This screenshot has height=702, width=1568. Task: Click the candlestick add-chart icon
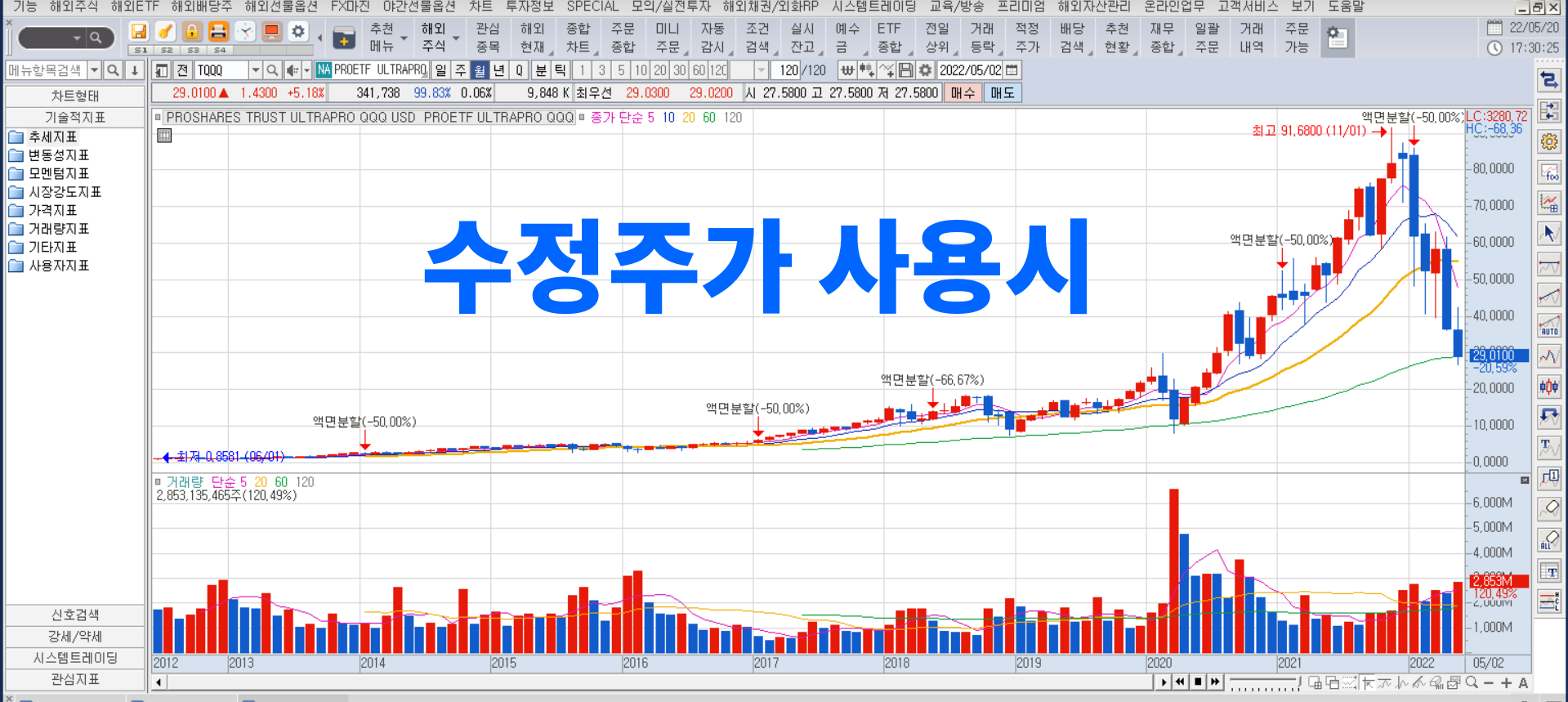(x=867, y=70)
